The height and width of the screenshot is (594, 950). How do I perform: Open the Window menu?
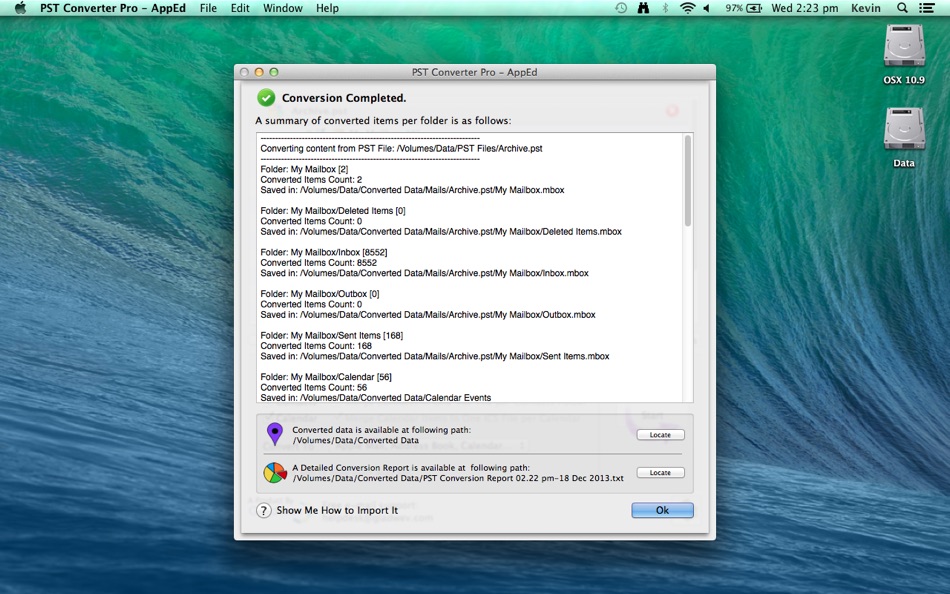tap(283, 8)
